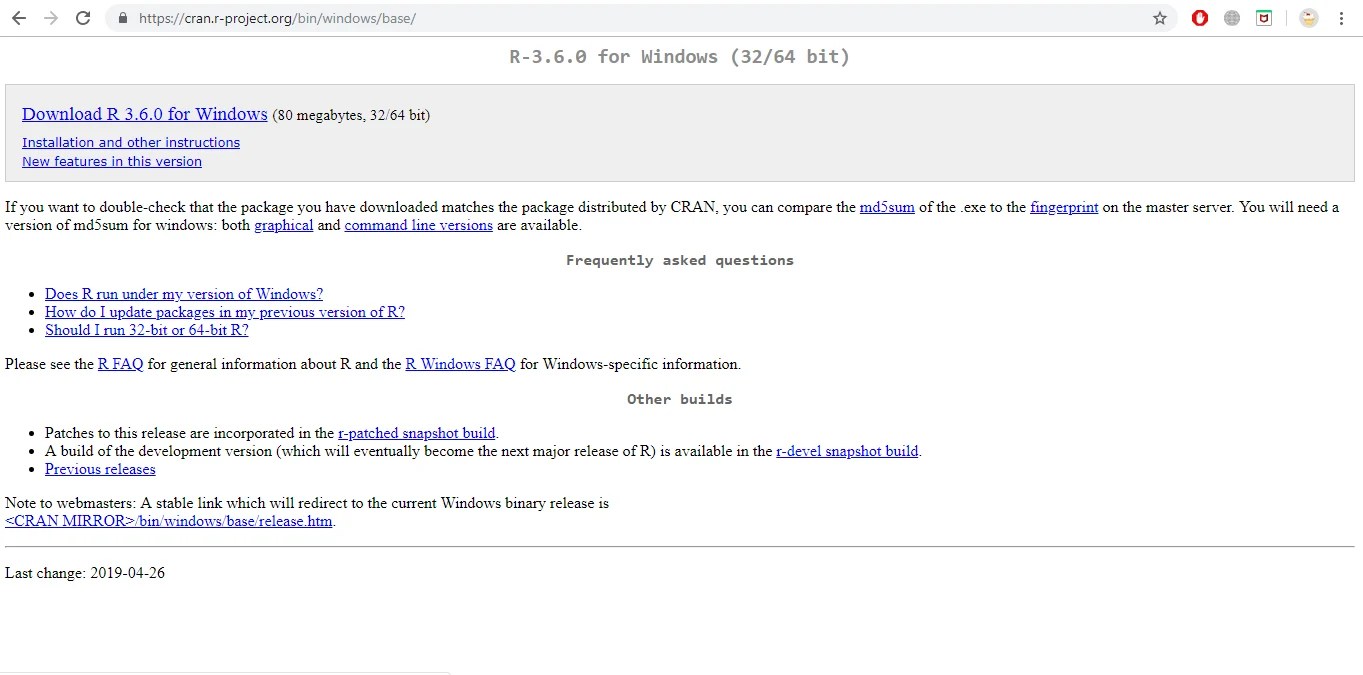The height and width of the screenshot is (675, 1363).
Task: Open the r-devel snapshot build link
Action: tap(847, 451)
